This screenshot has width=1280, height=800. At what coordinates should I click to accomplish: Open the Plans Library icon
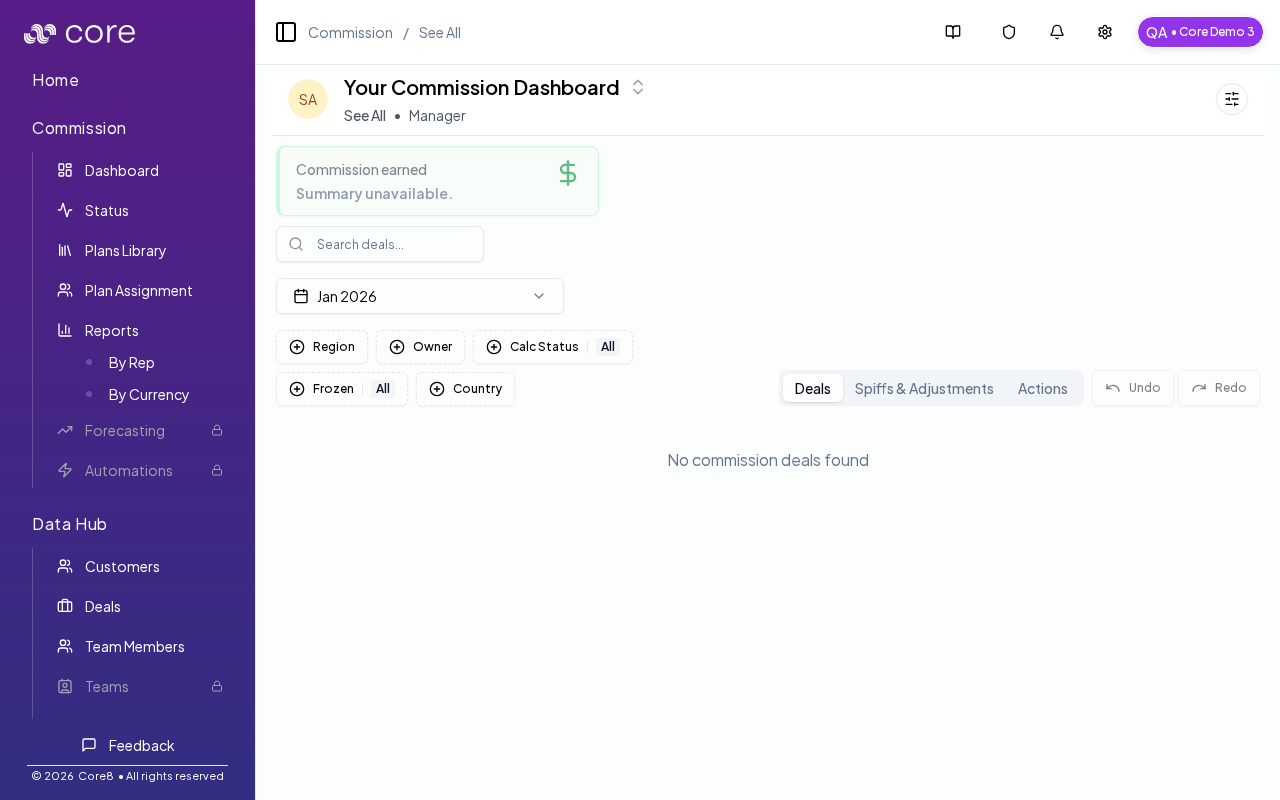(x=64, y=250)
